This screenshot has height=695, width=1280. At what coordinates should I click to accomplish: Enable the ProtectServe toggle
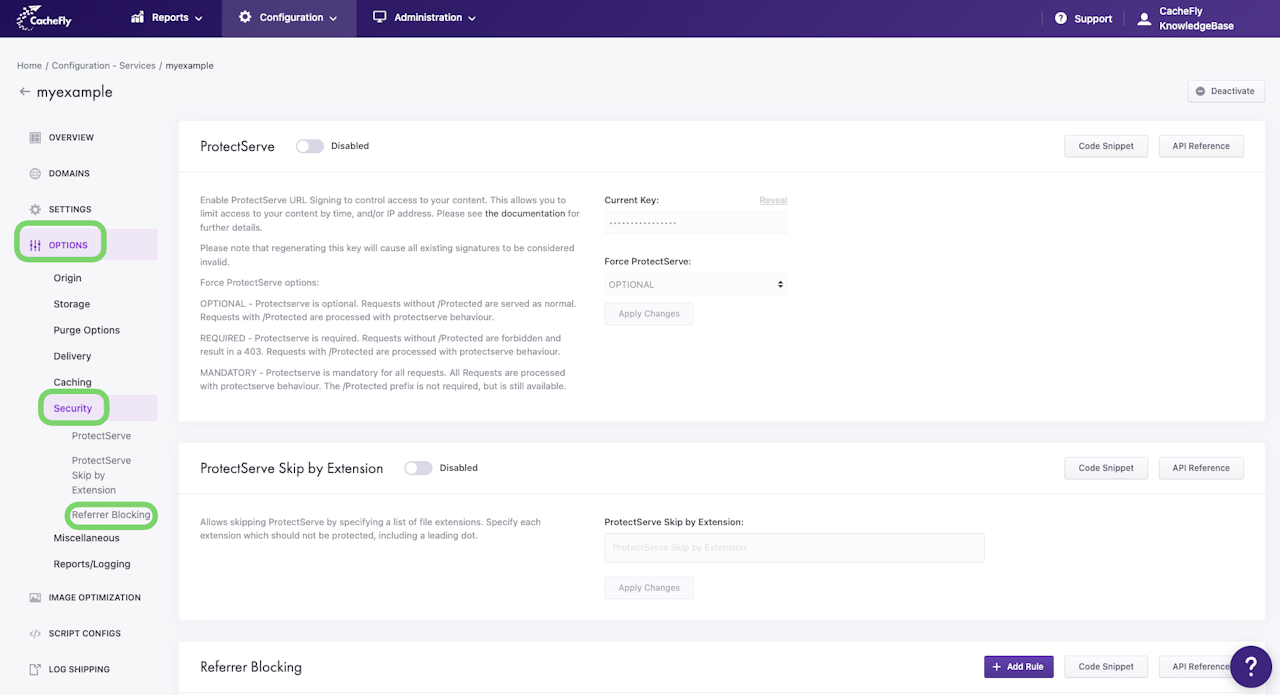[x=310, y=146]
